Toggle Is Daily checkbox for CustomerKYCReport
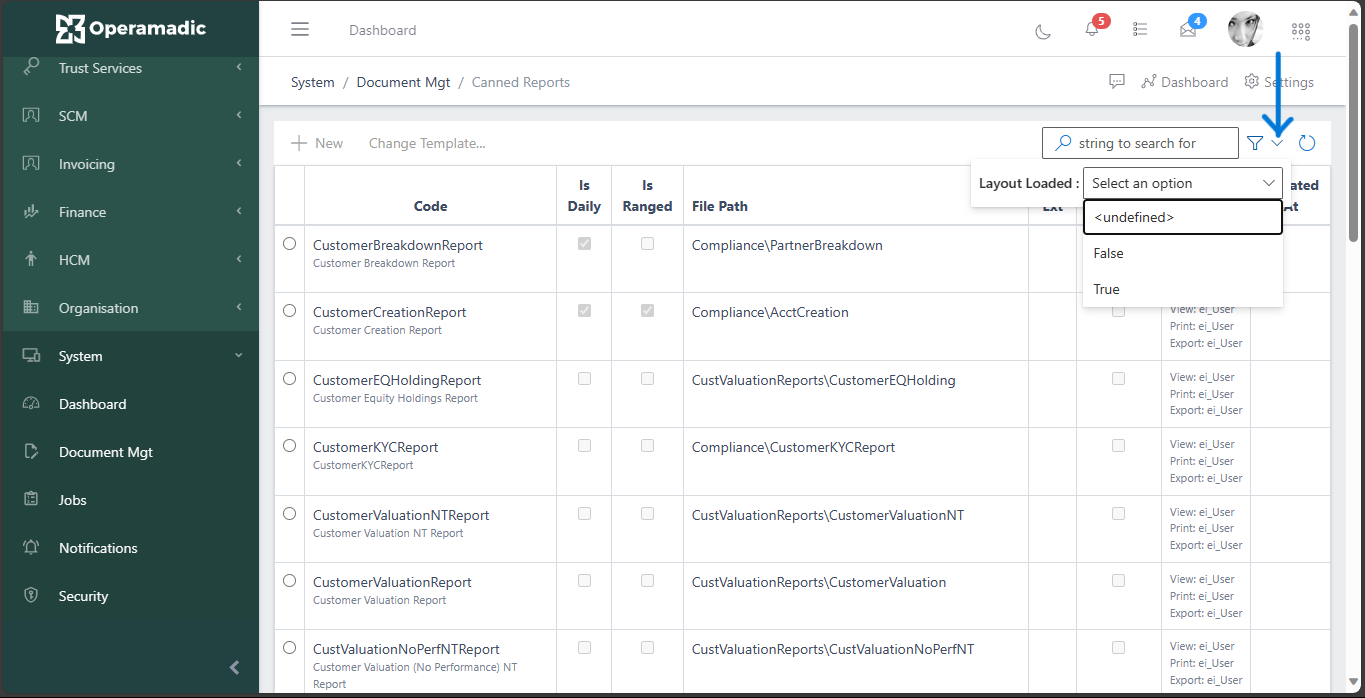The height and width of the screenshot is (698, 1365). 584,446
